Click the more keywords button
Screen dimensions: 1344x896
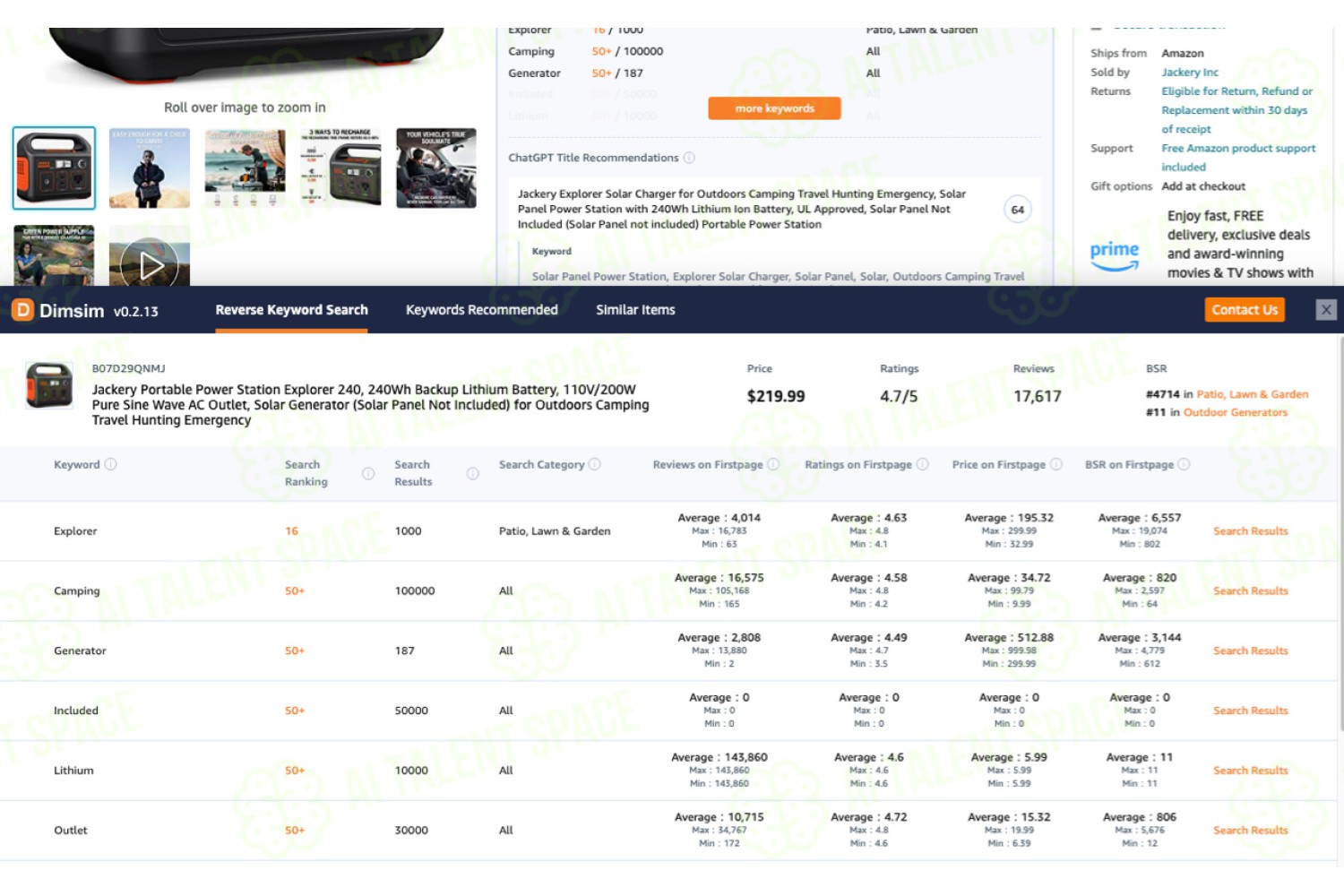774,108
